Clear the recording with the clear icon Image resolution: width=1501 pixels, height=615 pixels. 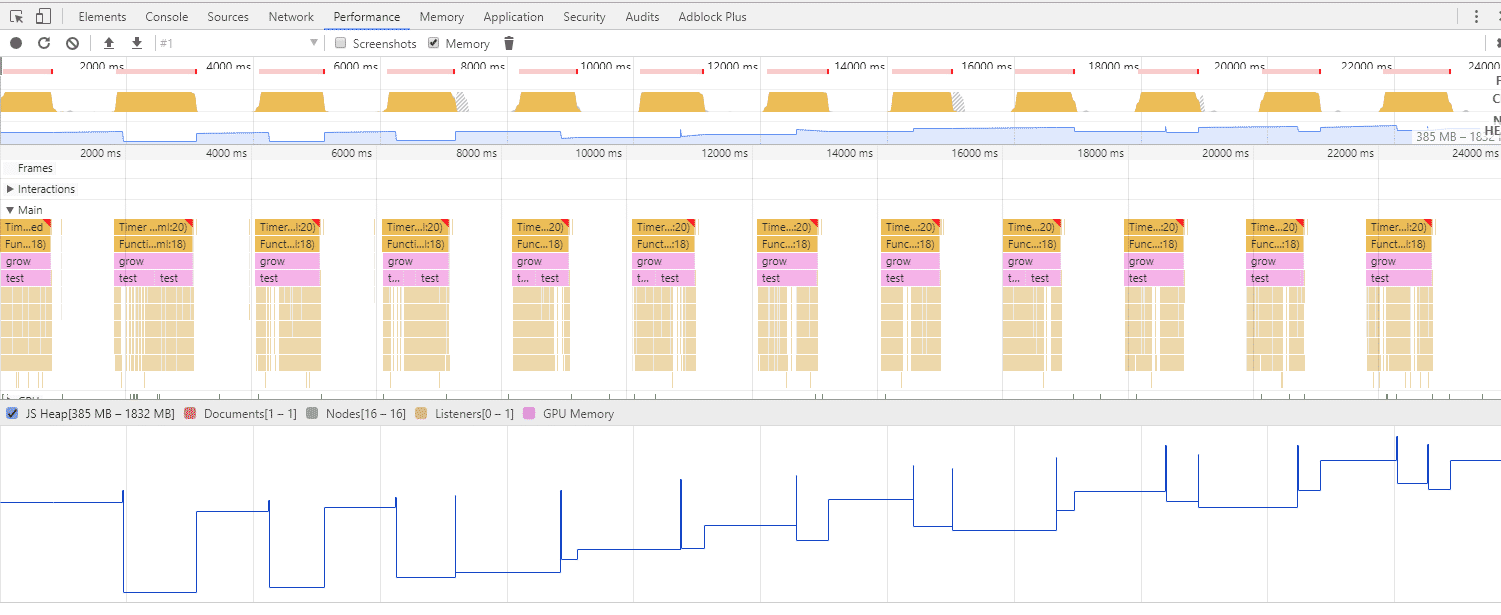(x=72, y=43)
